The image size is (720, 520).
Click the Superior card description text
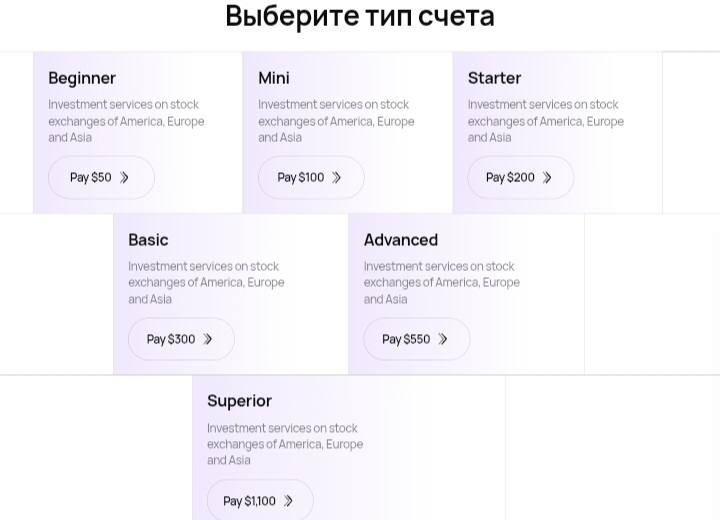pyautogui.click(x=285, y=444)
